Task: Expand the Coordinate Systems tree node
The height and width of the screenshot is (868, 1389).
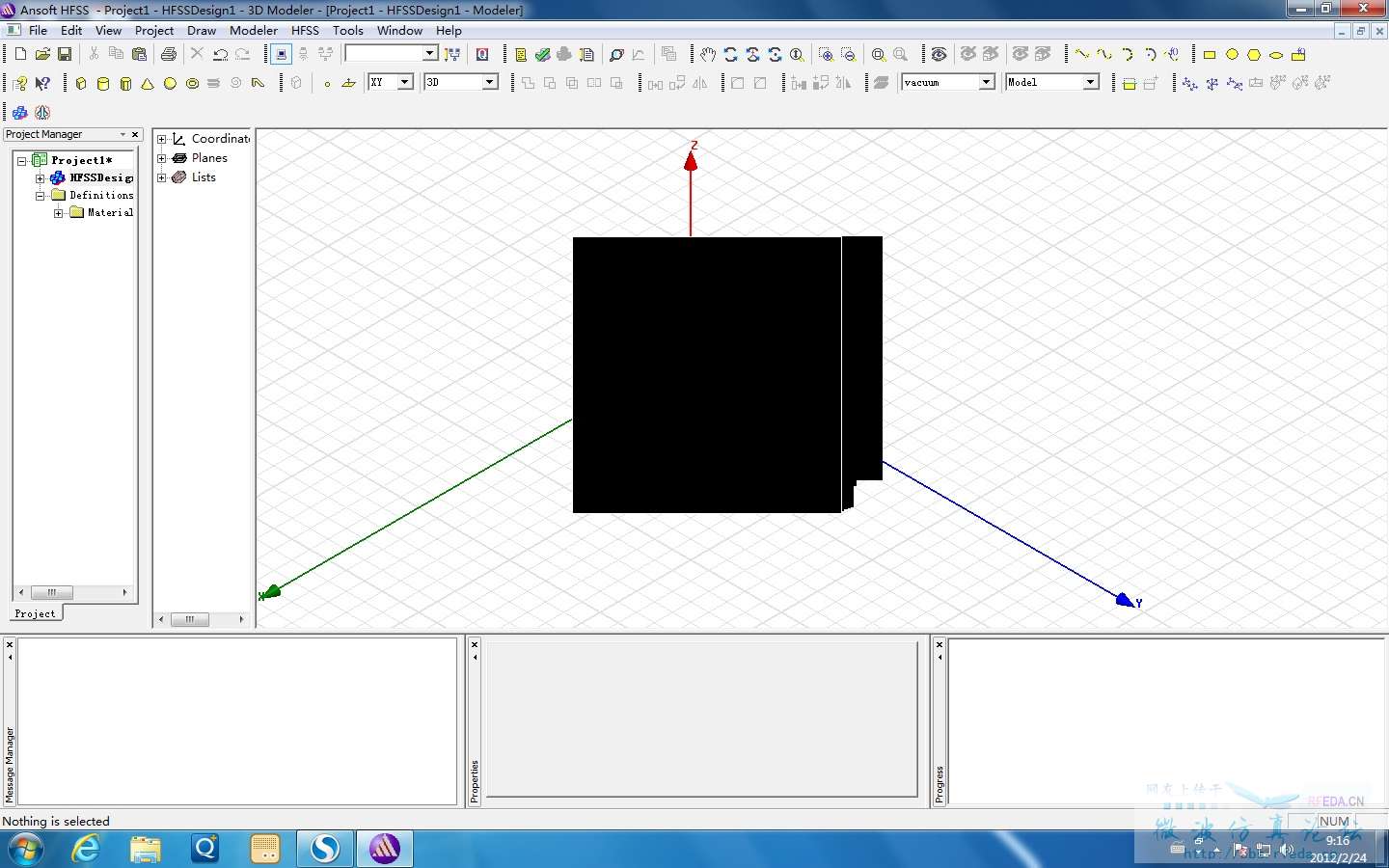Action: point(162,139)
